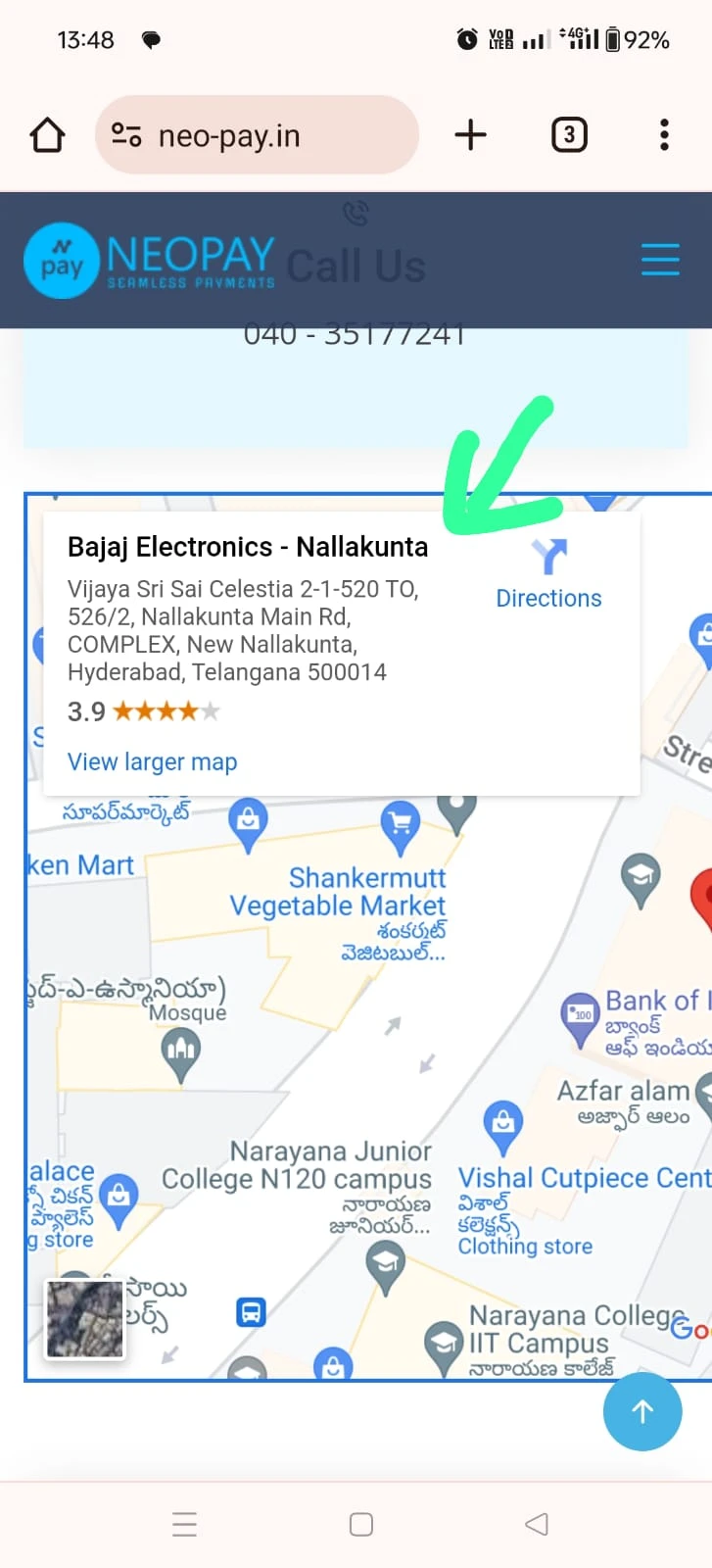Switch to satellite view thumbnail
This screenshot has width=712, height=1568.
[85, 1319]
